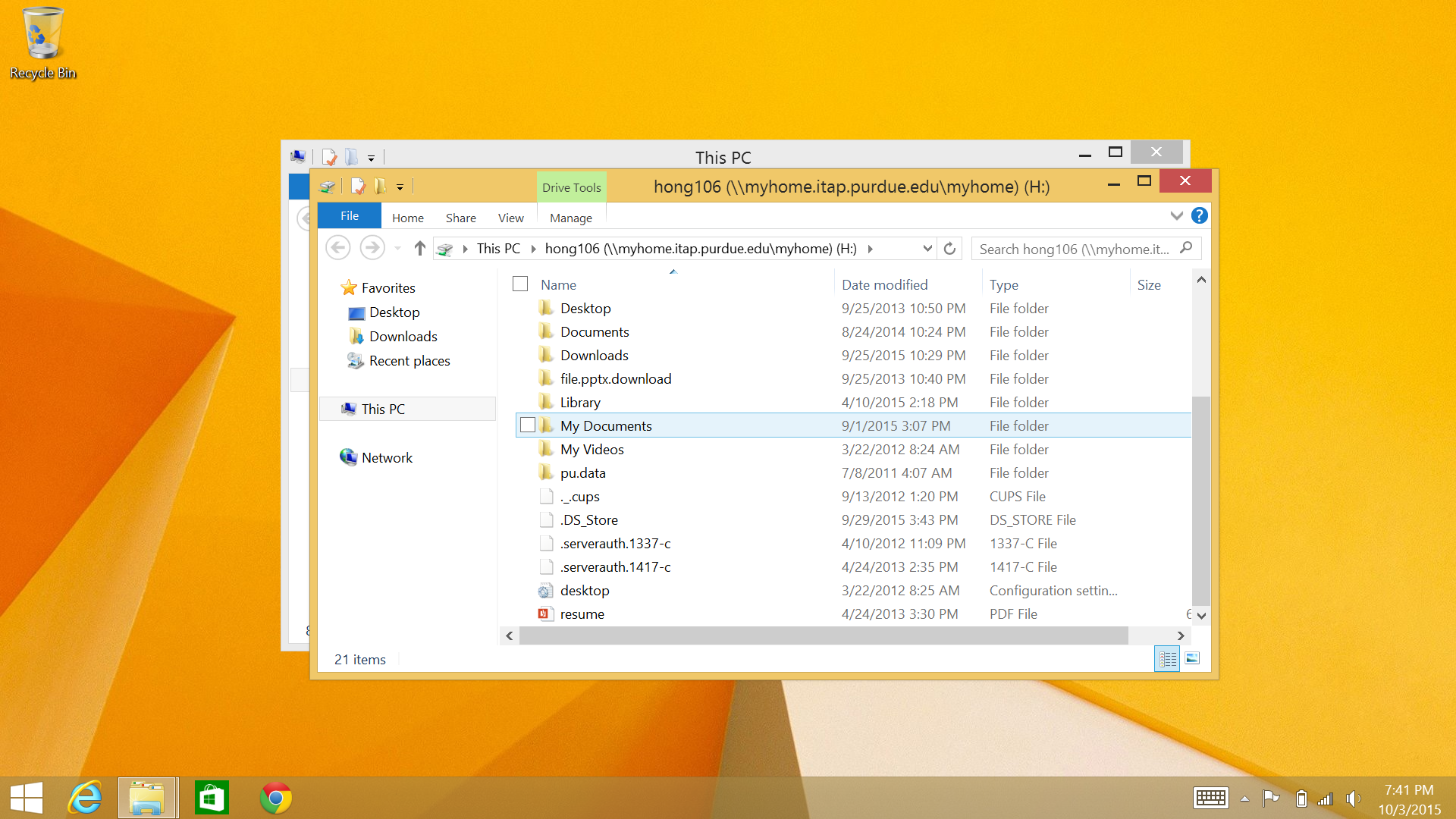The width and height of the screenshot is (1456, 819).
Task: Expand the ribbon with chevron
Action: pyautogui.click(x=1177, y=216)
